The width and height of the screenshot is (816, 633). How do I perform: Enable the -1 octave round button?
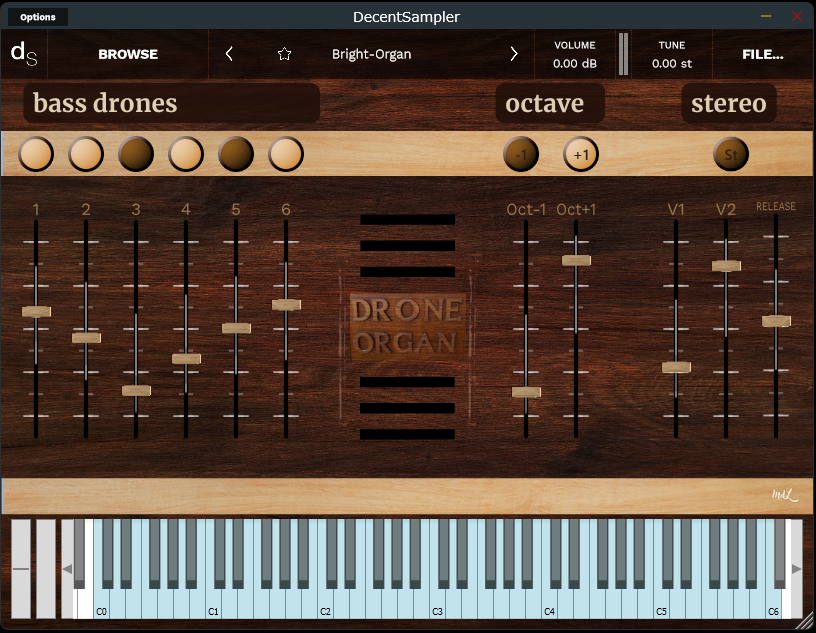click(x=521, y=154)
